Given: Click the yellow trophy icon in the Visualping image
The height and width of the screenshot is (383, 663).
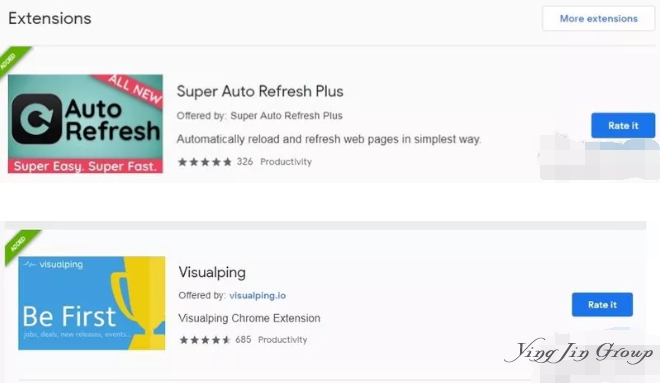Looking at the screenshot, I should (x=137, y=303).
